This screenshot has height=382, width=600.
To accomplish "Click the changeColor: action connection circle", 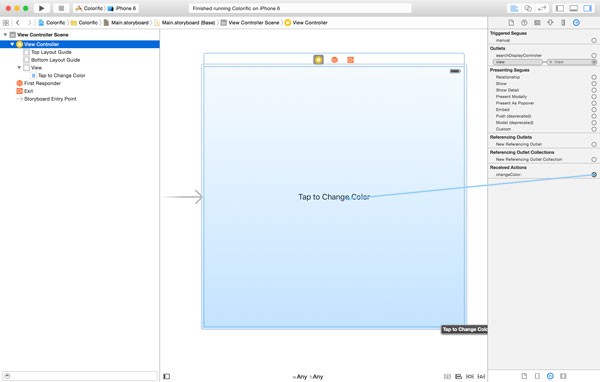I will pos(594,175).
